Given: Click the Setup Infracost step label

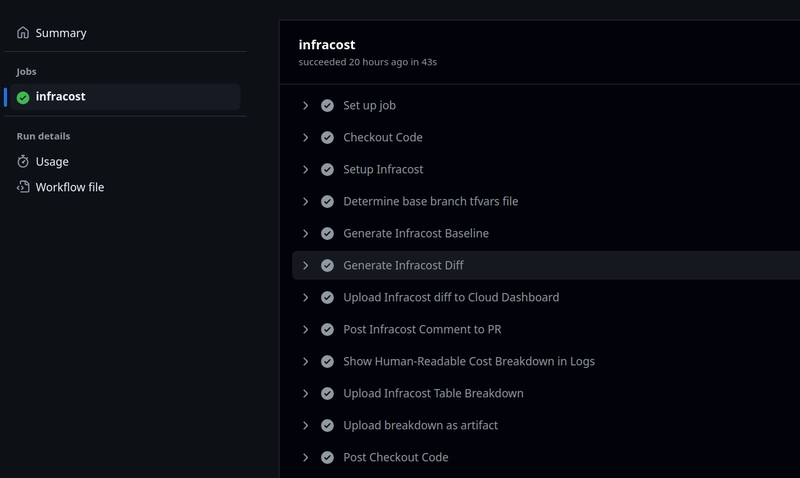Looking at the screenshot, I should click(x=383, y=169).
